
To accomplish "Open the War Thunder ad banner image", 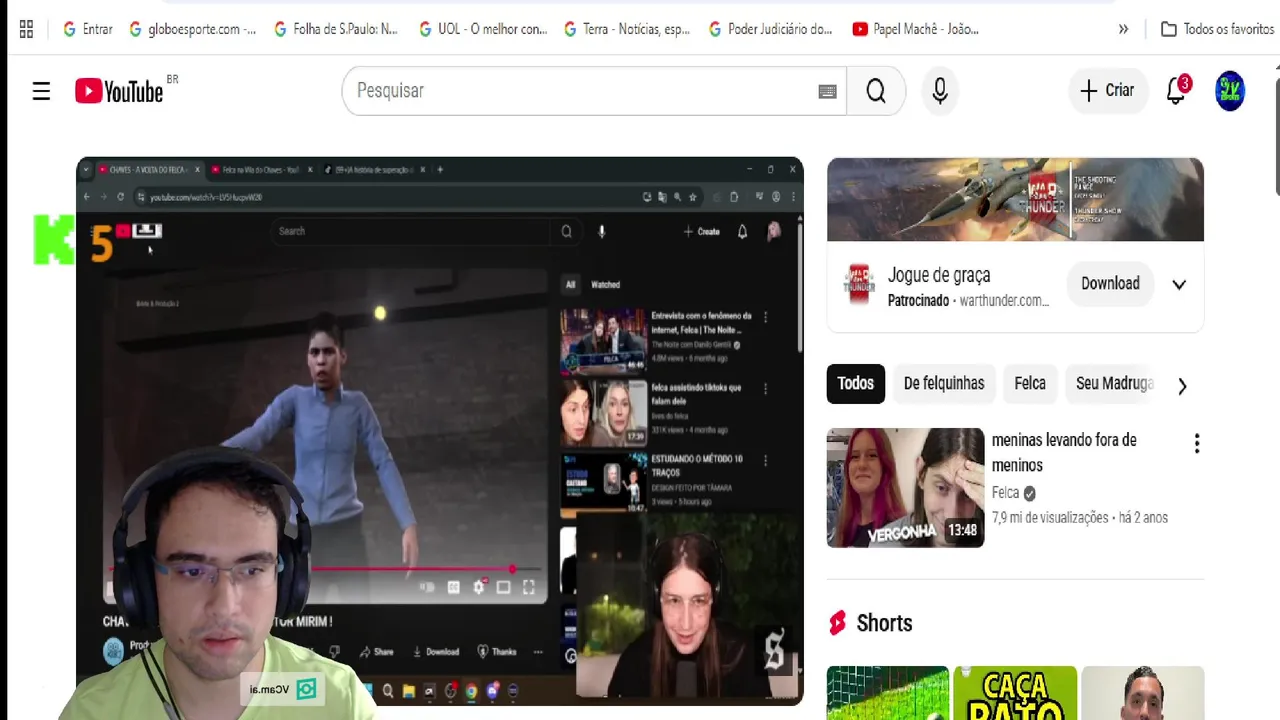I will coord(1015,199).
